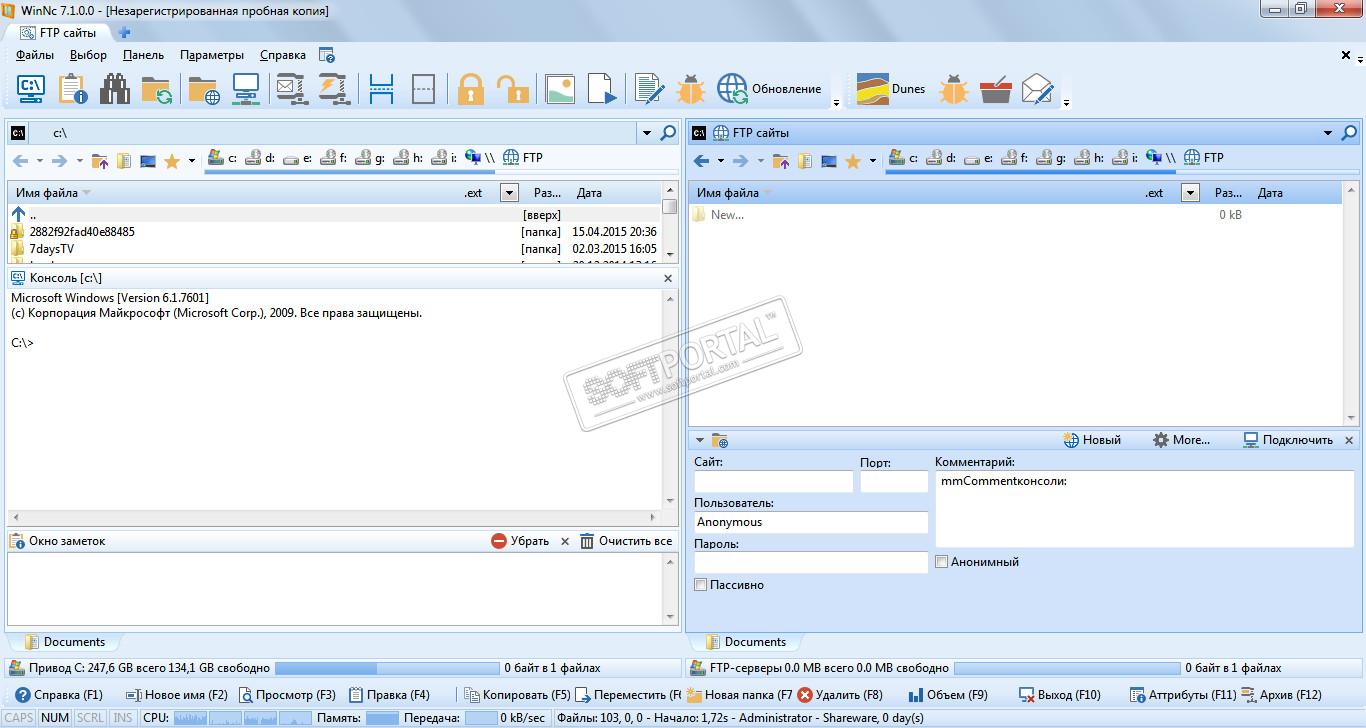Open the Файлы menu
This screenshot has width=1366, height=728.
(x=35, y=56)
